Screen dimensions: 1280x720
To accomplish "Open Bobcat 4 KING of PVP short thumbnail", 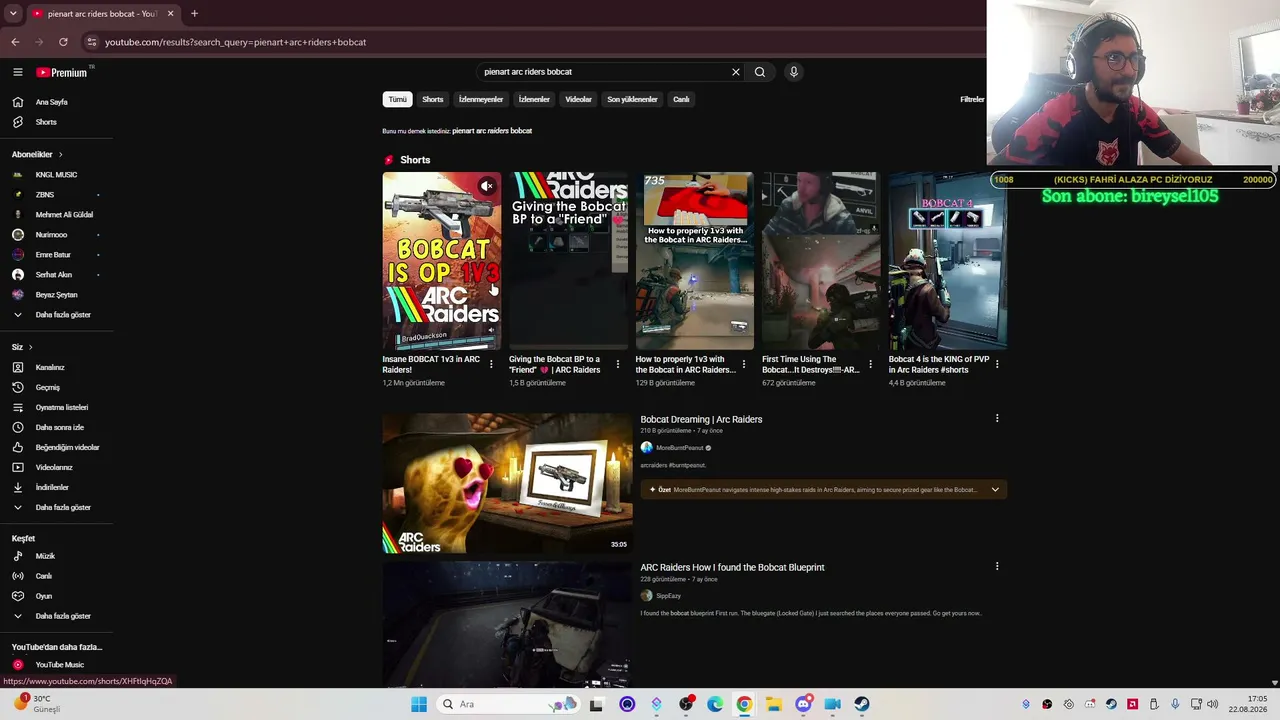I will point(947,261).
